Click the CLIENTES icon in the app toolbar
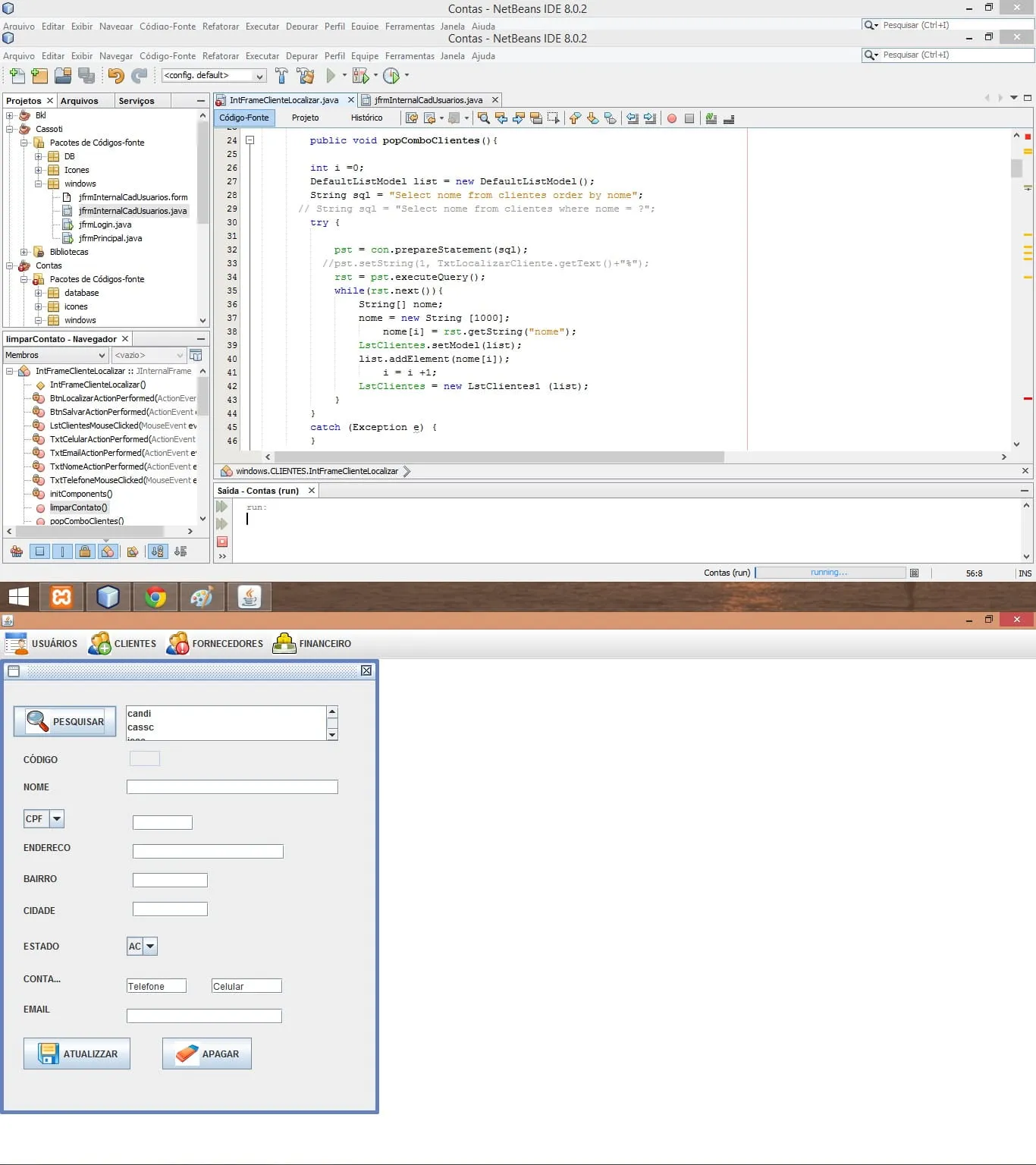The width and height of the screenshot is (1036, 1165). (100, 643)
